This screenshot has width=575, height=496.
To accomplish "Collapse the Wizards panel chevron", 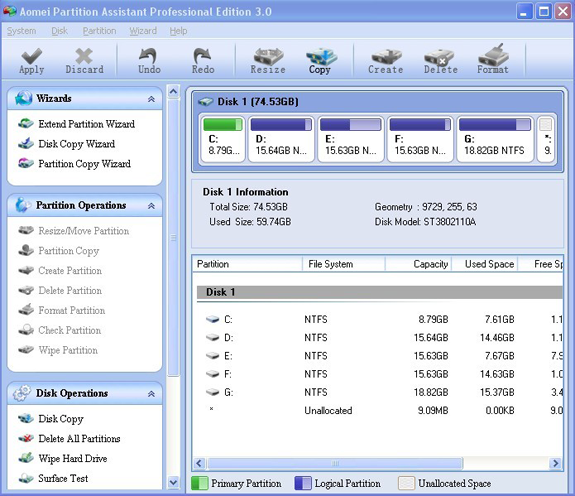I will tap(151, 99).
